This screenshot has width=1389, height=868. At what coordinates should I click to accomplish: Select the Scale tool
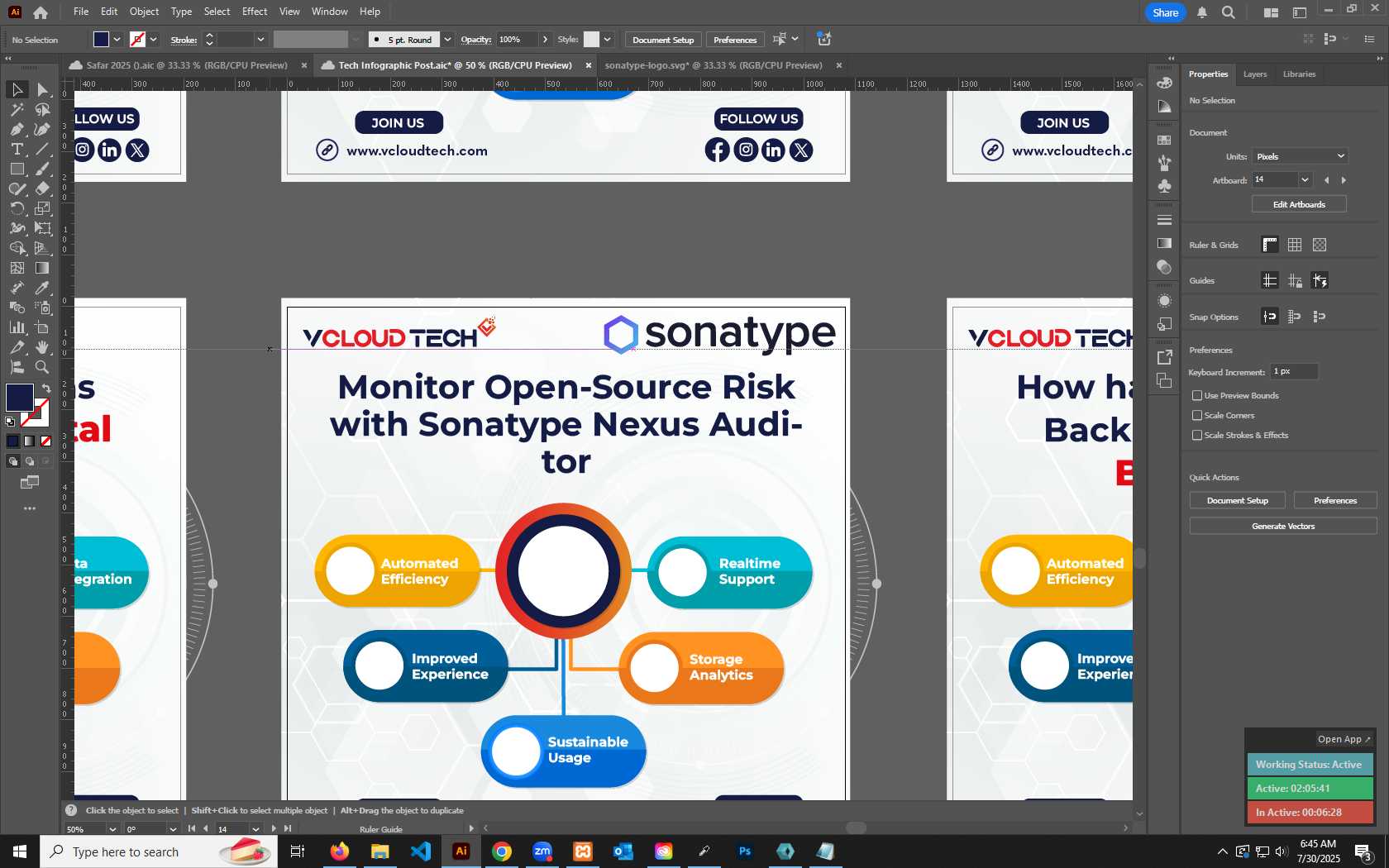pyautogui.click(x=43, y=208)
